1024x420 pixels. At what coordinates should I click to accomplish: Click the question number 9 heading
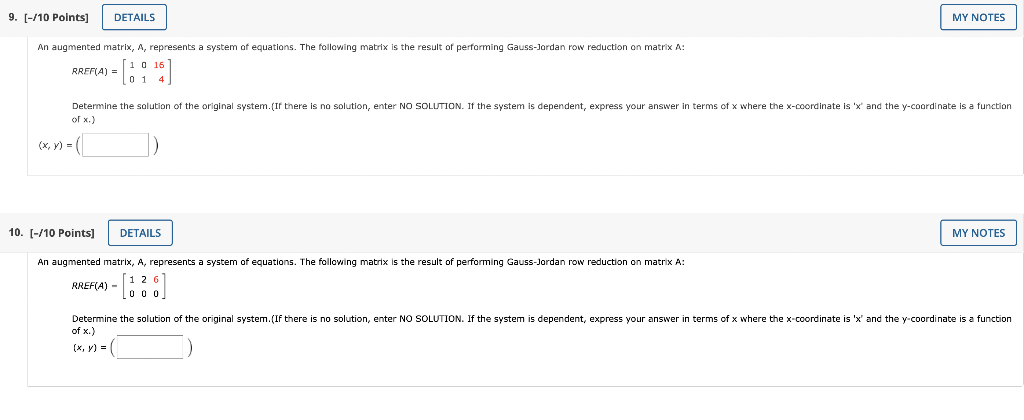pyautogui.click(x=12, y=18)
